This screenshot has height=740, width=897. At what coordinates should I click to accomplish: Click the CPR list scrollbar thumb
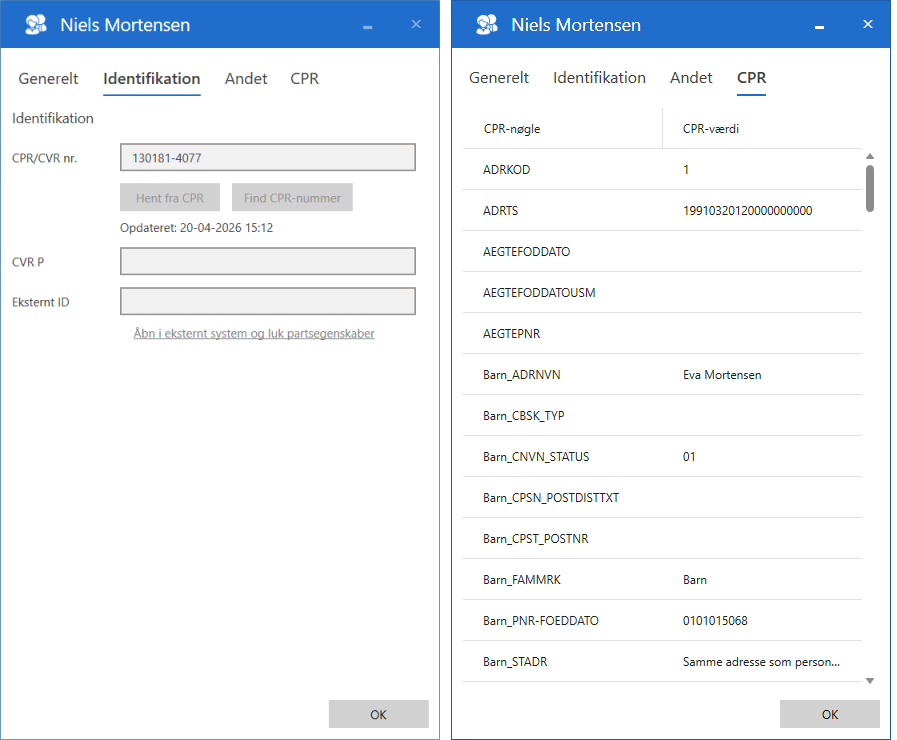(x=870, y=189)
